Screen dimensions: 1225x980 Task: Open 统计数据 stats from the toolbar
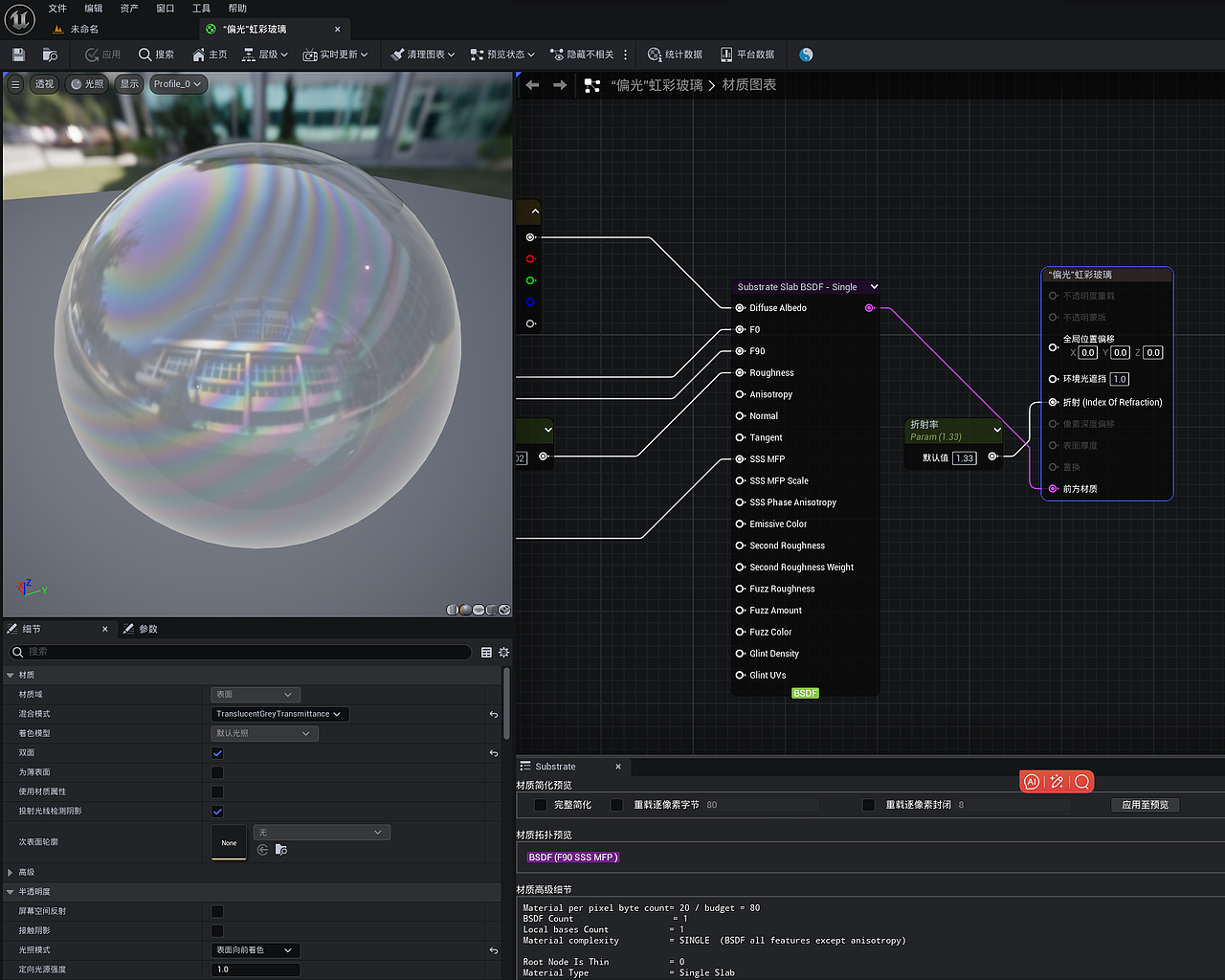[x=675, y=55]
